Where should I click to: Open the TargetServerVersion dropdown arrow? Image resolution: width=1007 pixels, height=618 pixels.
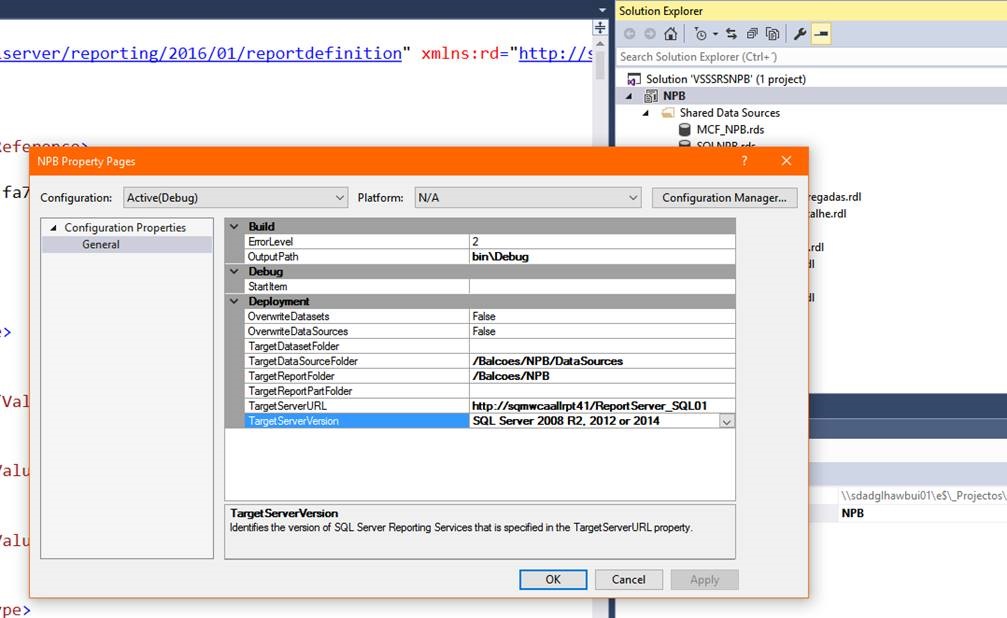(726, 421)
